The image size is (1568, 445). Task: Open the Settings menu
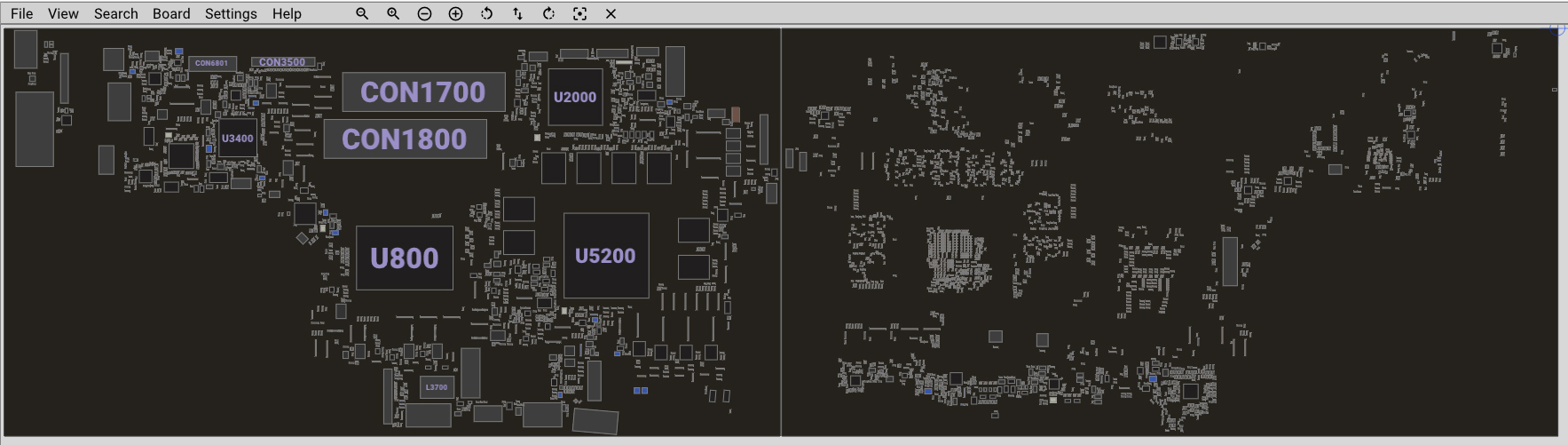[231, 13]
